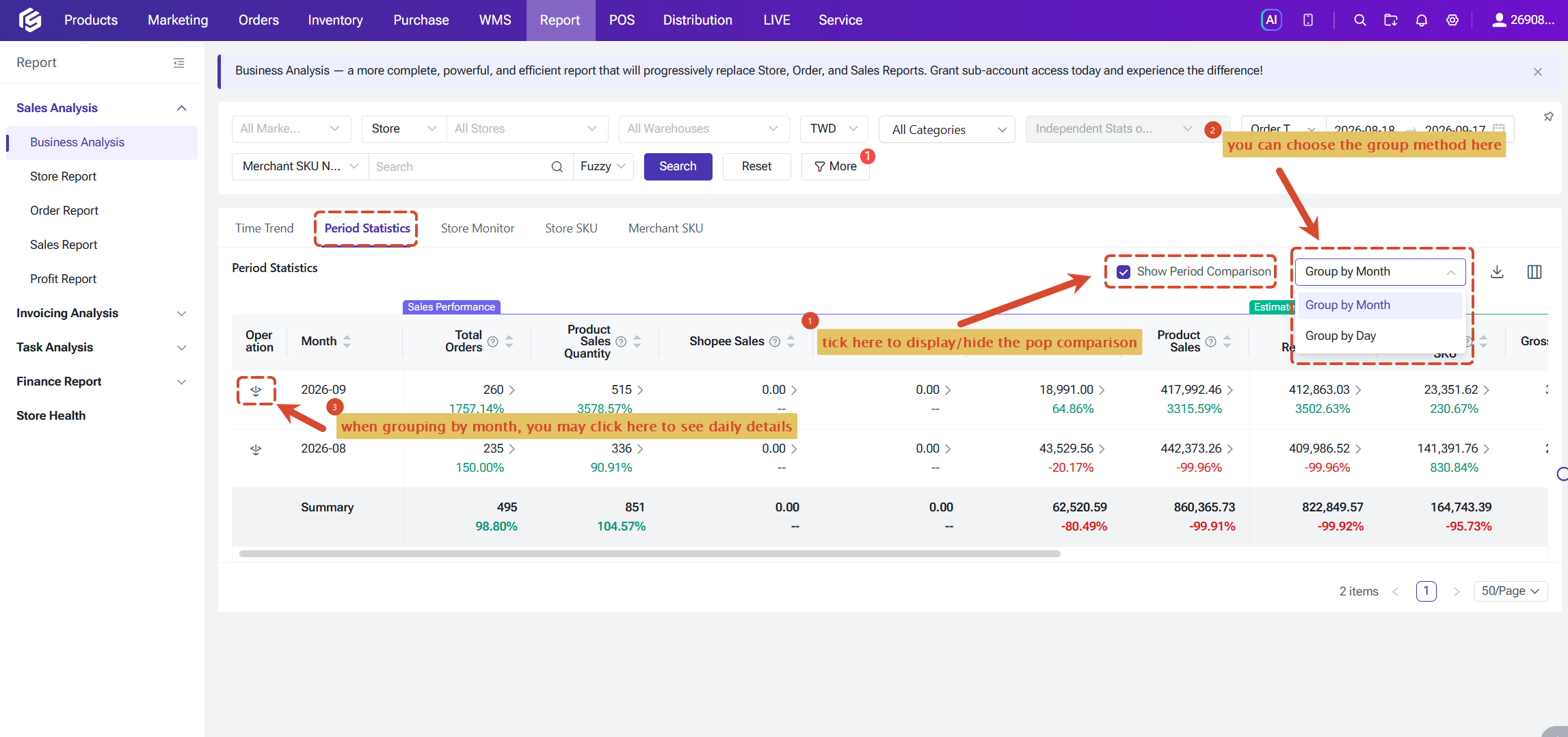
Task: Open the Fuzzy match dropdown
Action: (603, 166)
